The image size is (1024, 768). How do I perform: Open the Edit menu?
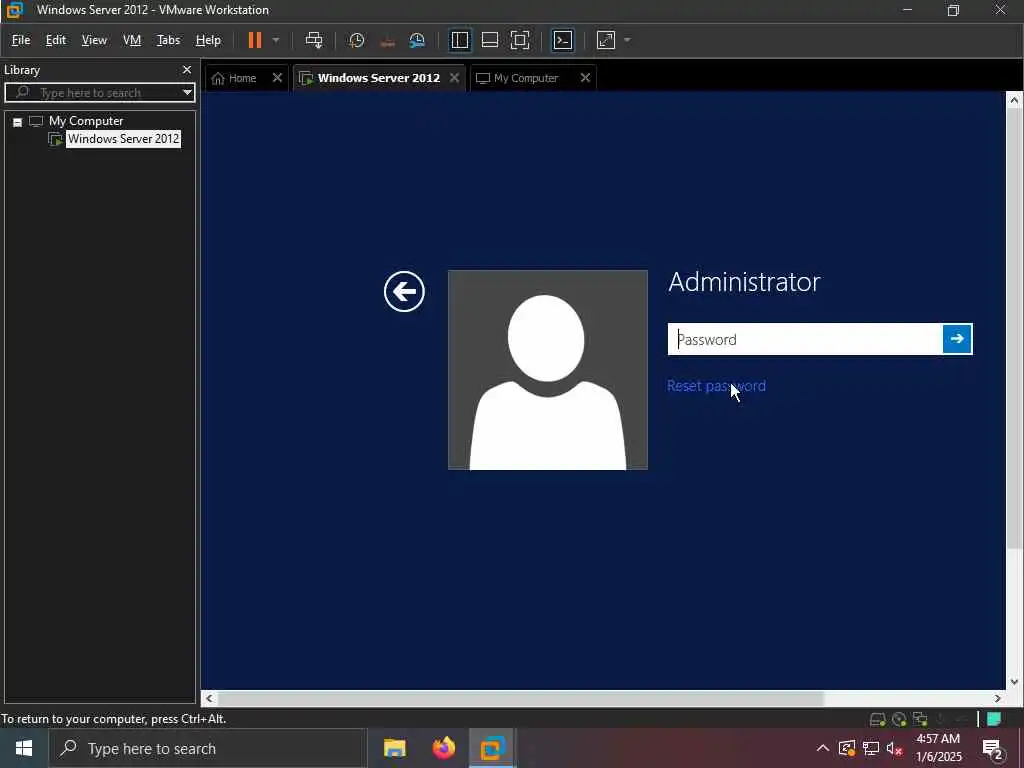pyautogui.click(x=56, y=40)
